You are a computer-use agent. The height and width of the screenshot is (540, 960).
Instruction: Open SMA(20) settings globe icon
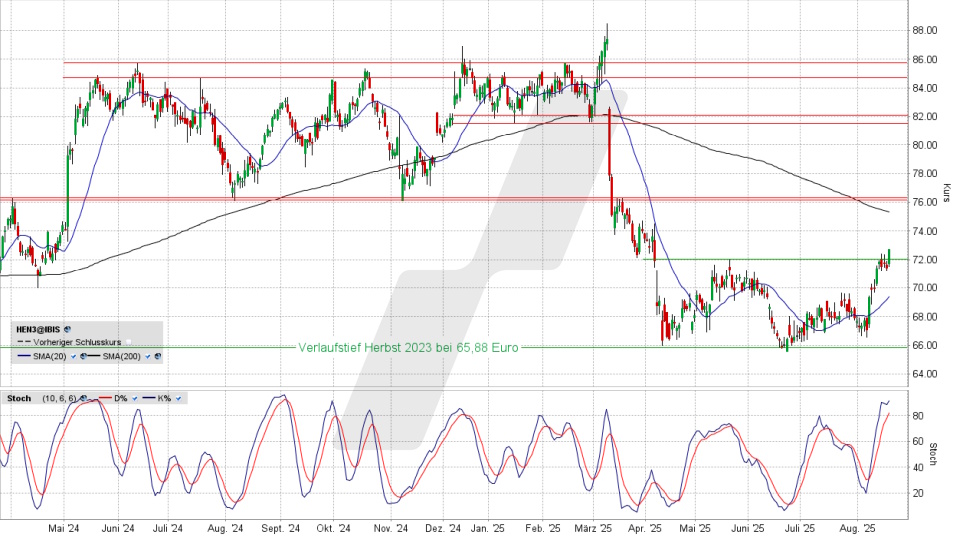(83, 356)
